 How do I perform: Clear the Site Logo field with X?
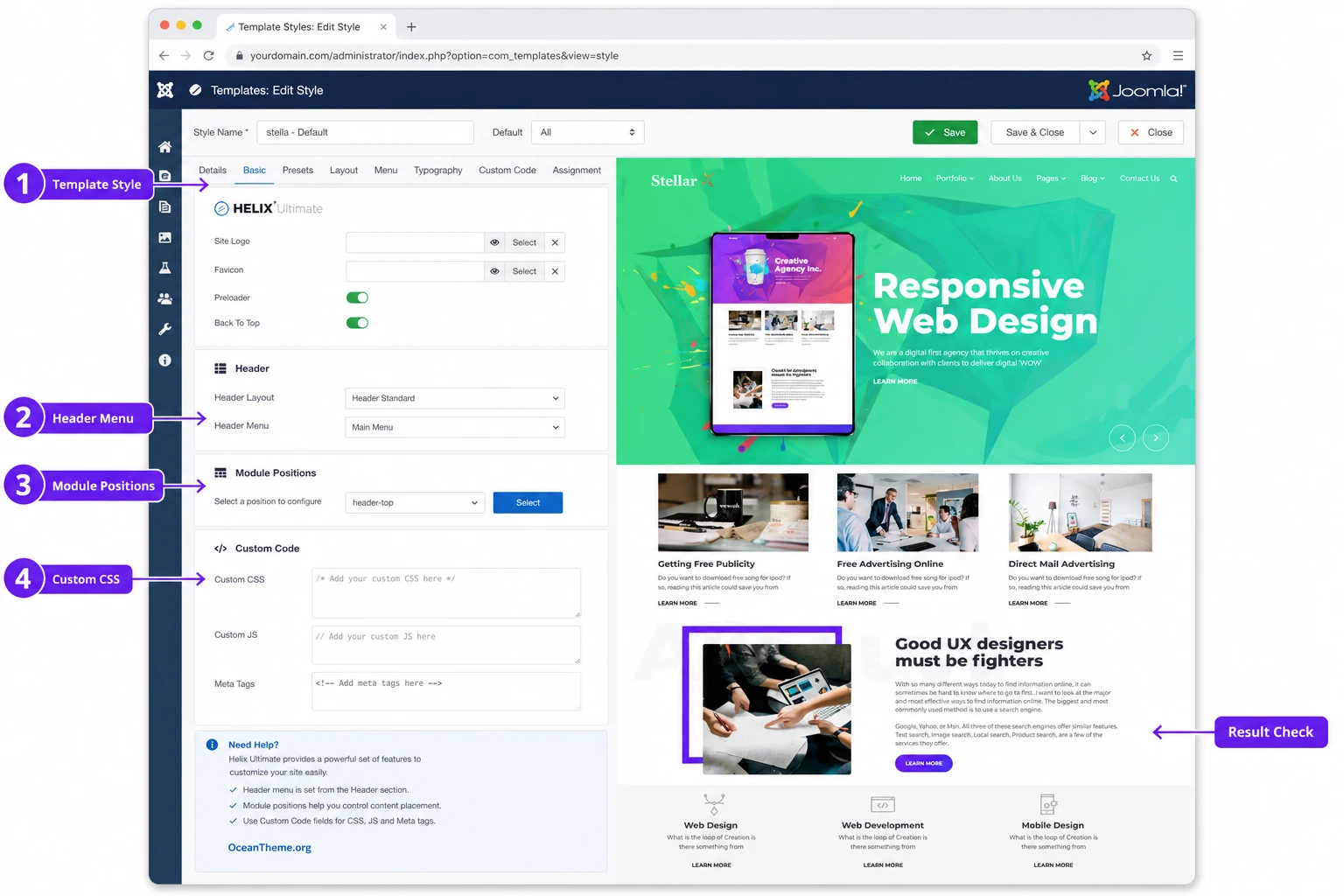555,242
